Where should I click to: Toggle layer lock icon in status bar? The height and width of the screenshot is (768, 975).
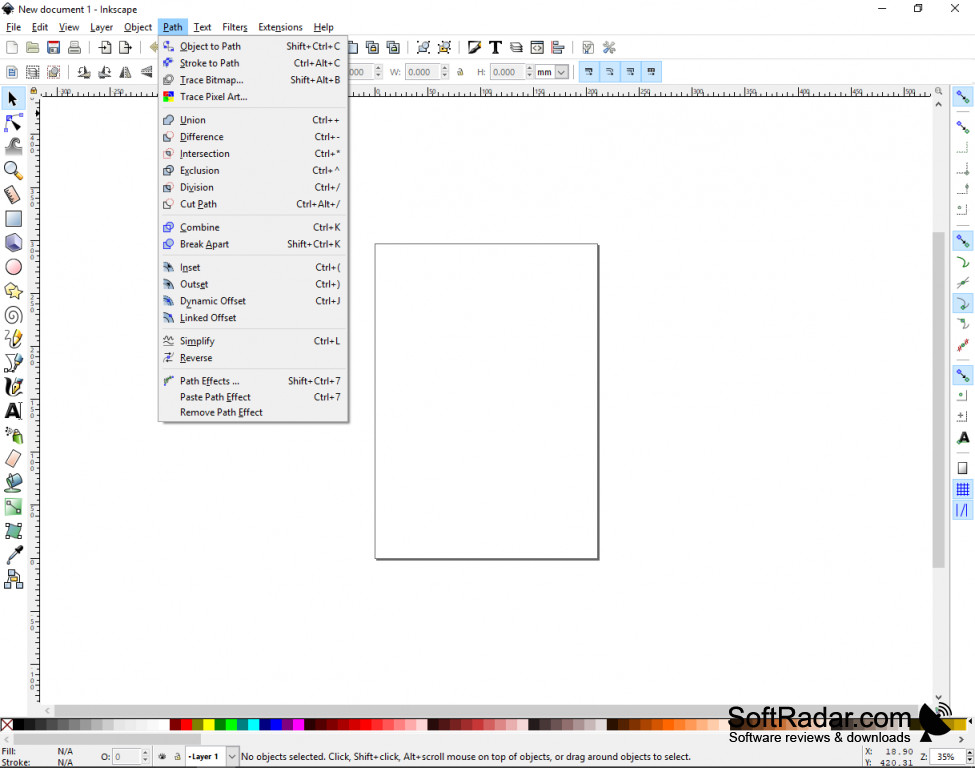tap(177, 757)
